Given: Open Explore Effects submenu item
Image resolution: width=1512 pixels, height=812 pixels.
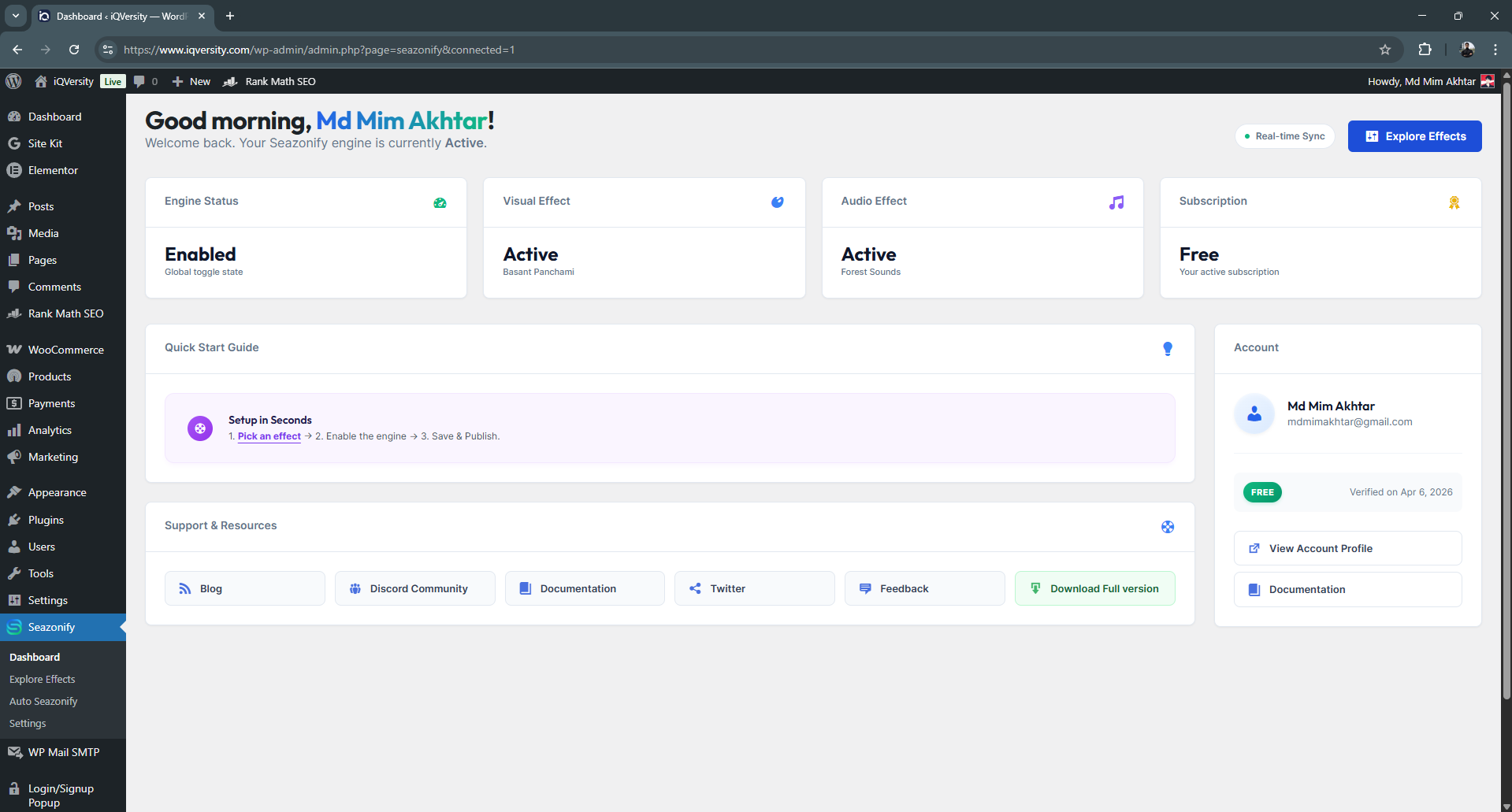Looking at the screenshot, I should click(x=43, y=679).
